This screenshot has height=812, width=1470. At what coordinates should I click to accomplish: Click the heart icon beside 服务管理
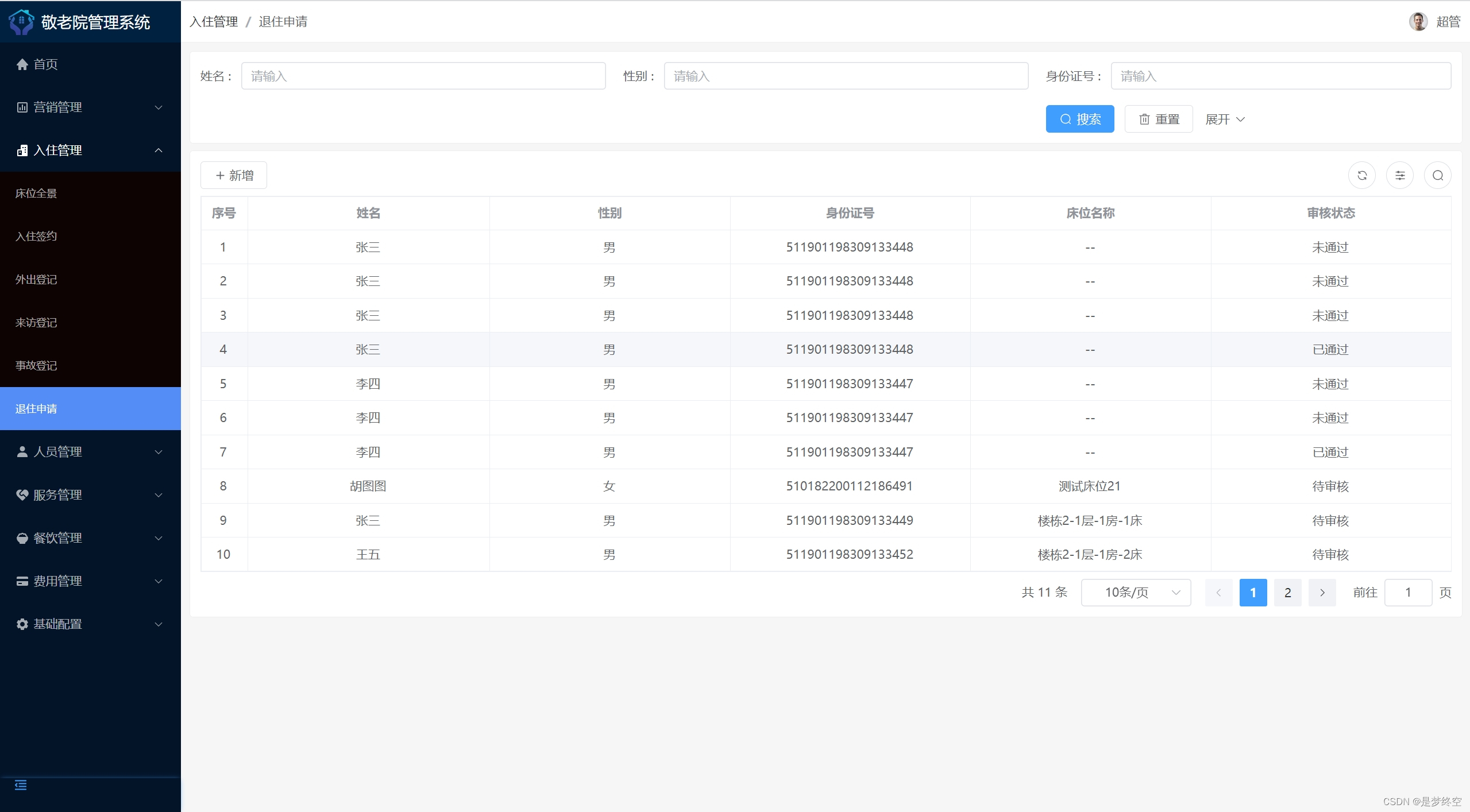pyautogui.click(x=22, y=495)
